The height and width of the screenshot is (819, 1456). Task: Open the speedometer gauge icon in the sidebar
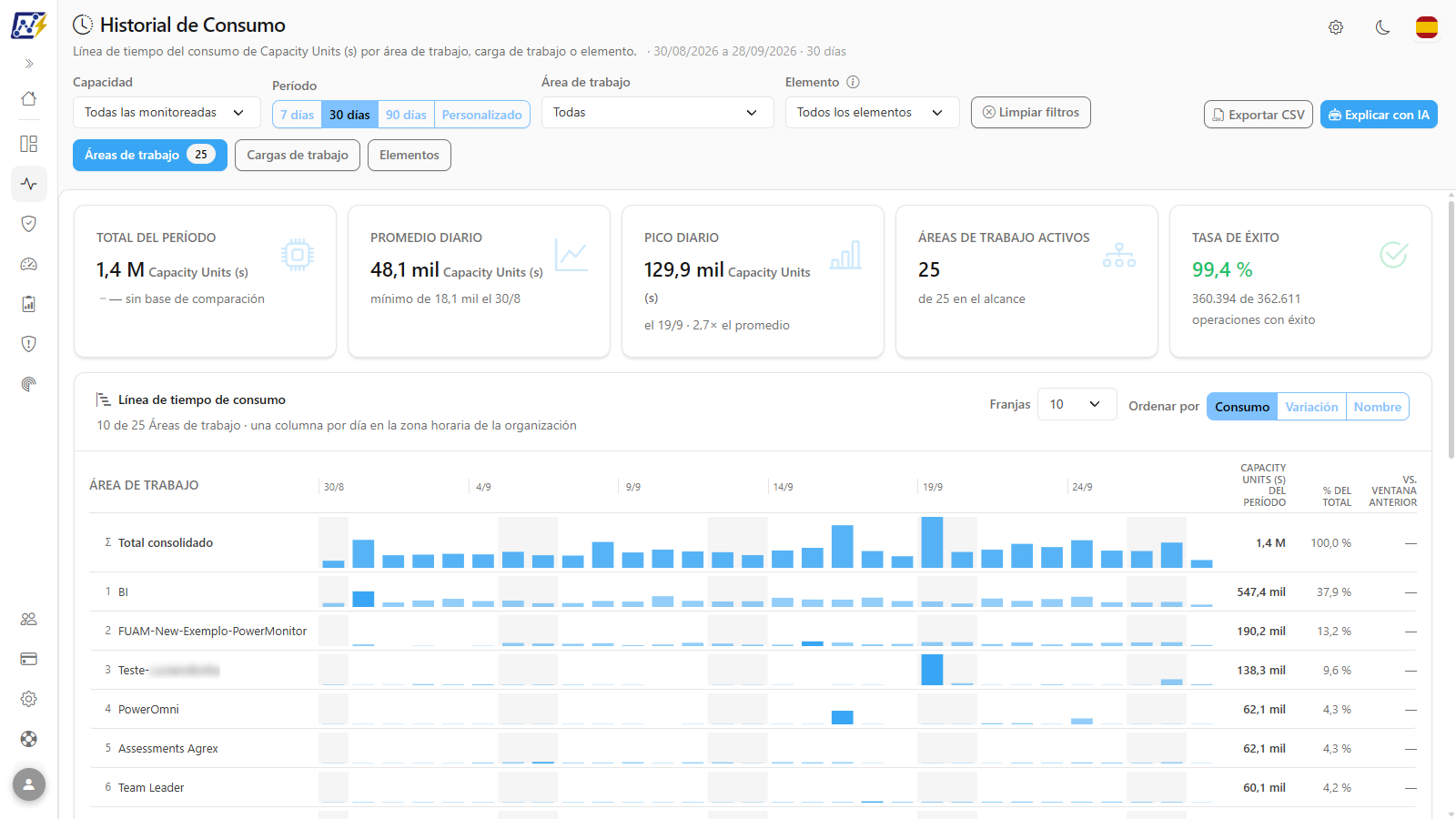point(29,264)
